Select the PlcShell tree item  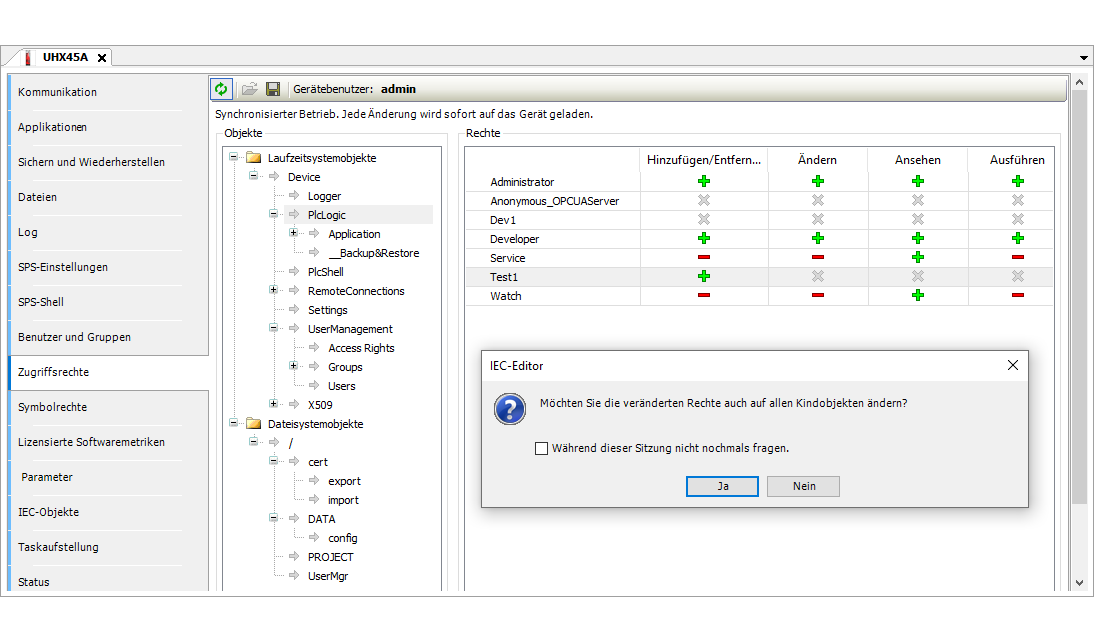tap(326, 272)
